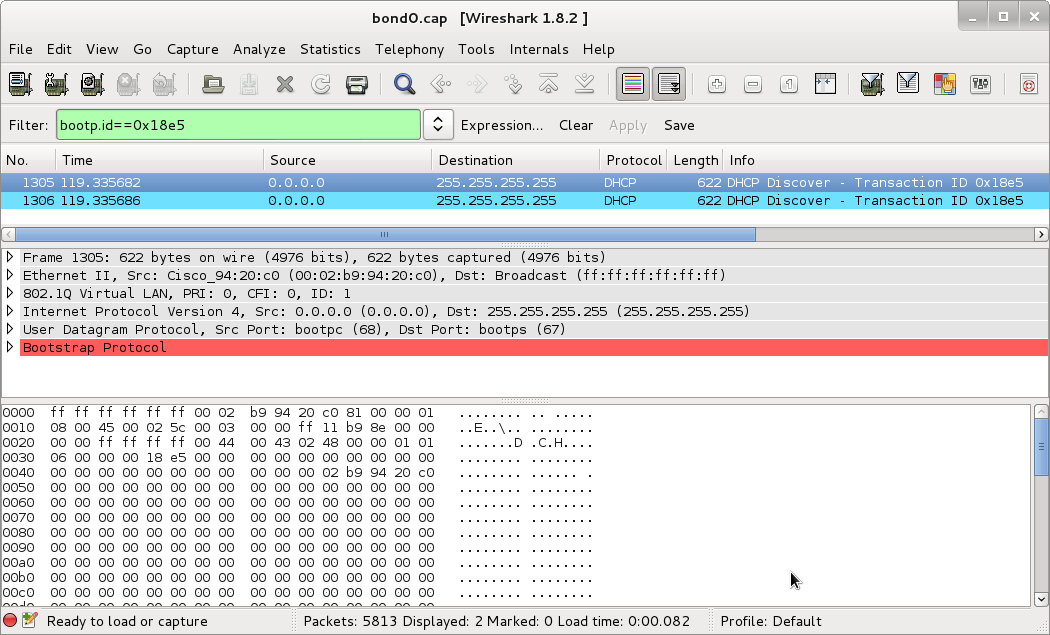The image size is (1050, 635).
Task: Open the capture interfaces list icon
Action: click(20, 84)
